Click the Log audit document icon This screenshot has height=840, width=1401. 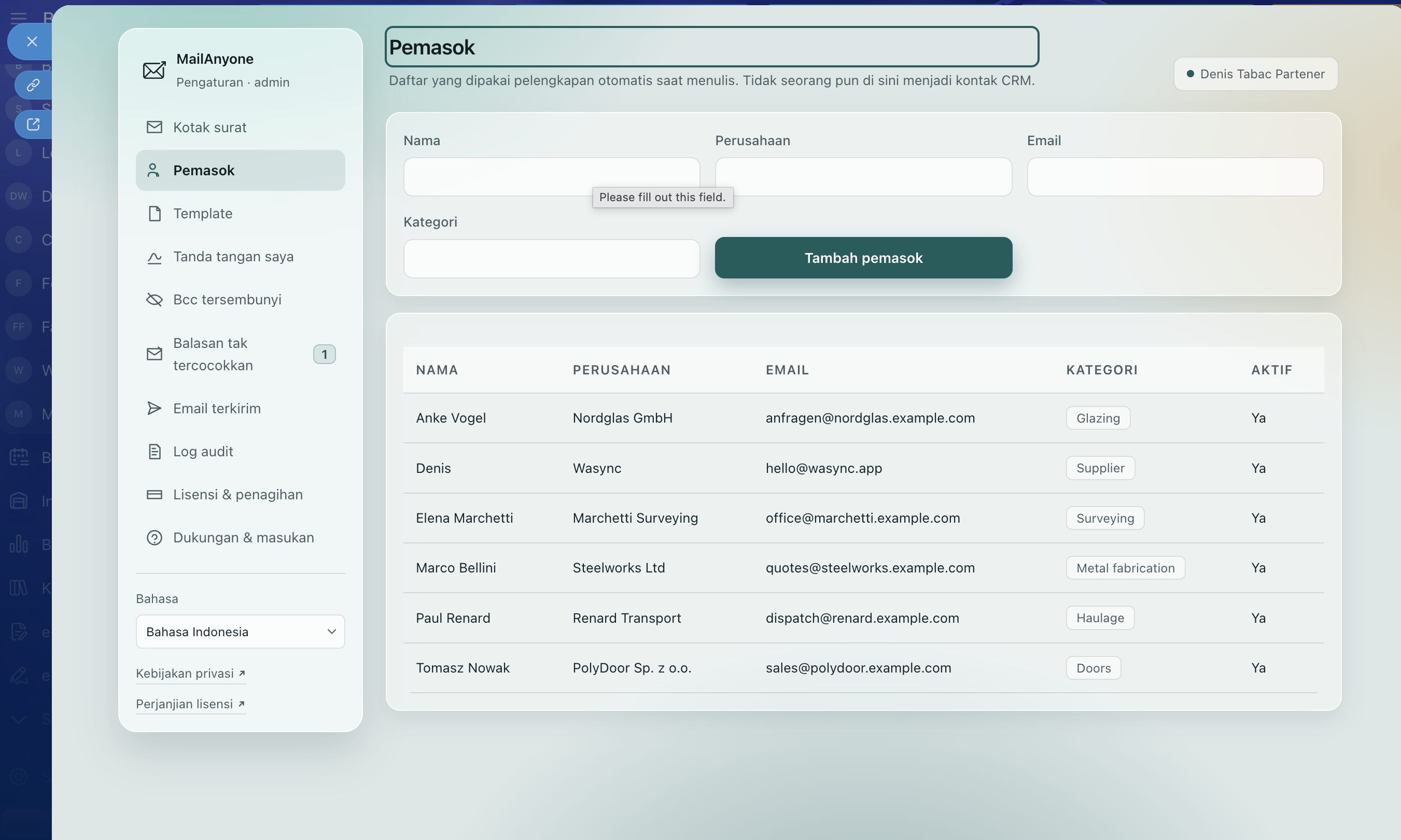point(154,451)
